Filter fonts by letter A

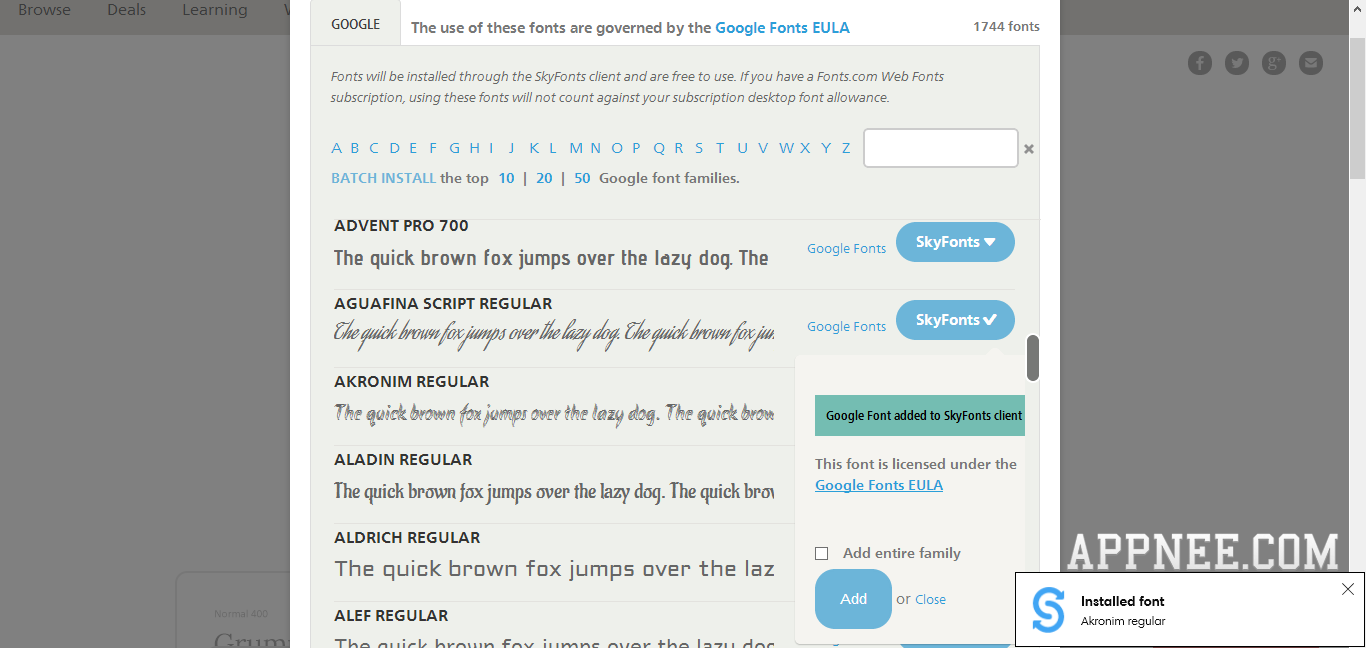[x=337, y=148]
